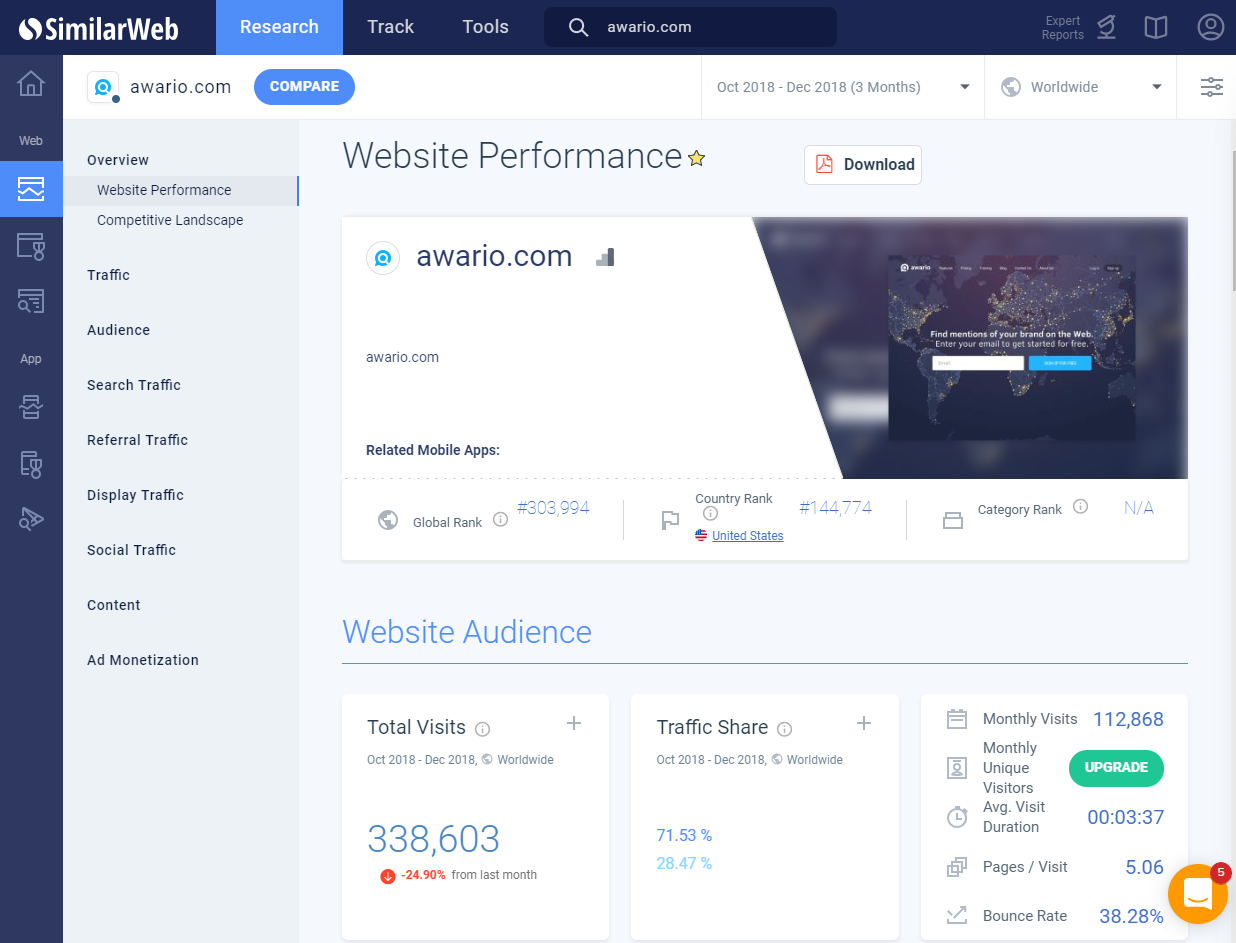Screen dimensions: 1236x943
Task: Expand the Display Traffic section
Action: pyautogui.click(x=135, y=495)
